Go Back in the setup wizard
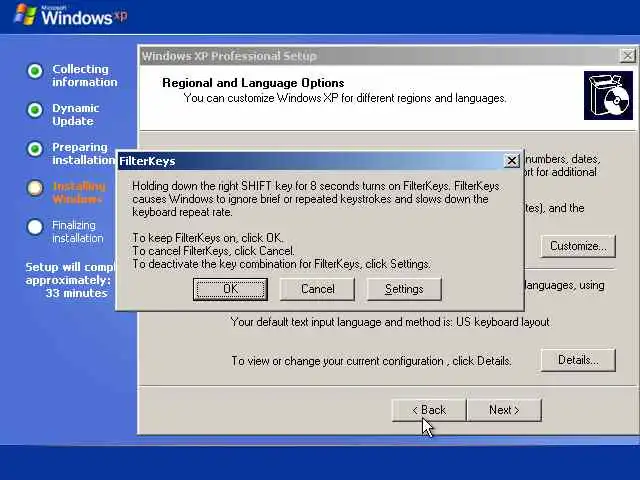This screenshot has width=640, height=480. 429,410
